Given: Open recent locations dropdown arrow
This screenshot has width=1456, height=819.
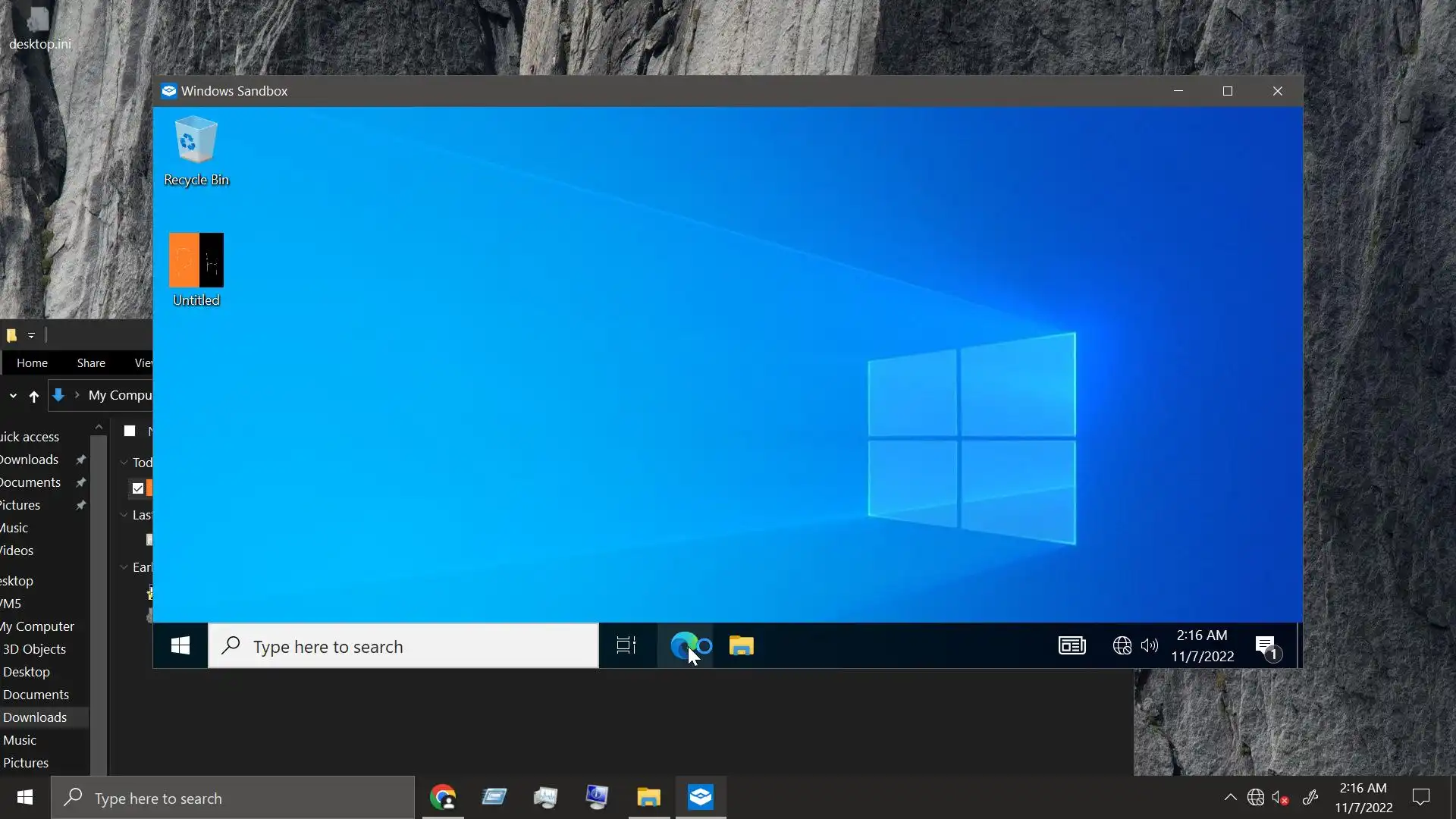Looking at the screenshot, I should point(13,396).
